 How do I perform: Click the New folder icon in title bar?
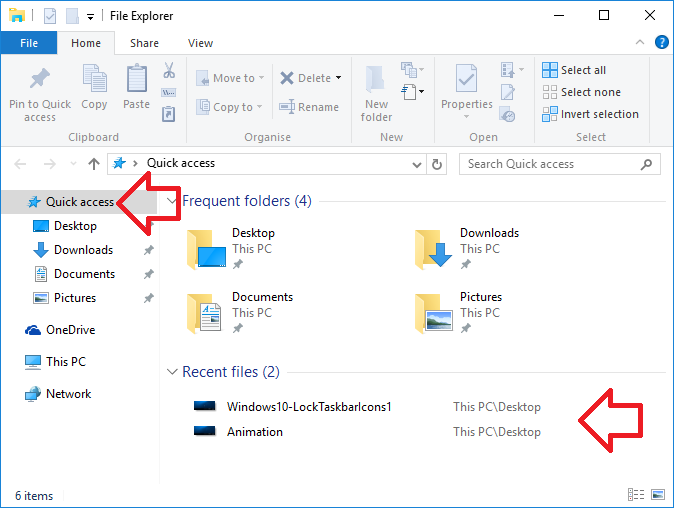click(72, 16)
